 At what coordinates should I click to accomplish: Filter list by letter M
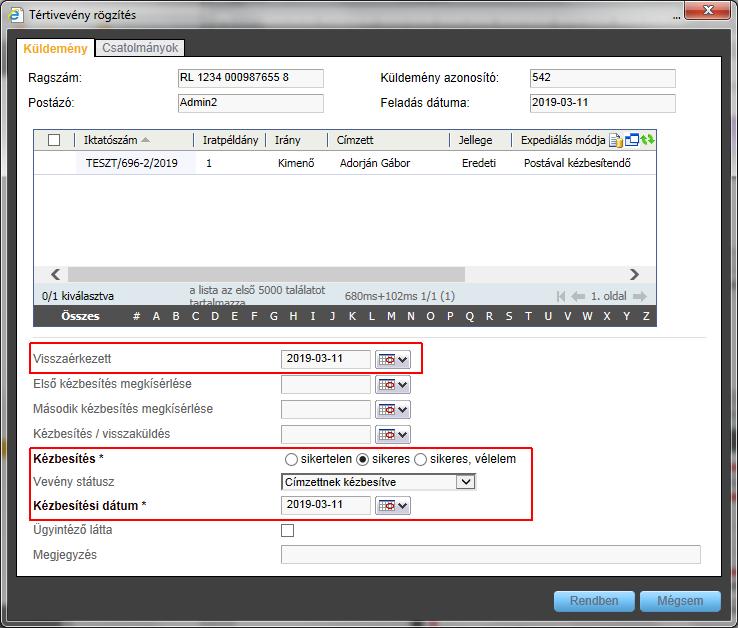point(391,316)
